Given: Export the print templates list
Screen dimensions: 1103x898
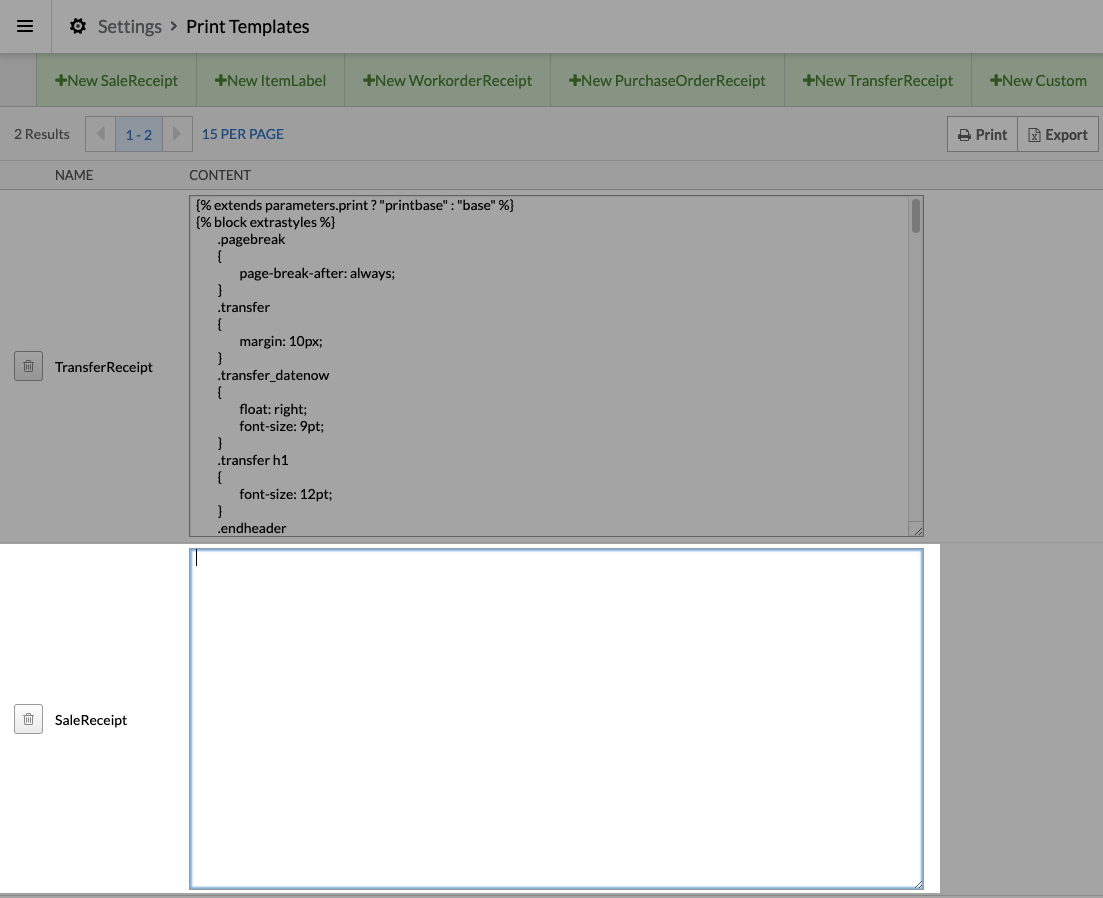Looking at the screenshot, I should (x=1058, y=134).
